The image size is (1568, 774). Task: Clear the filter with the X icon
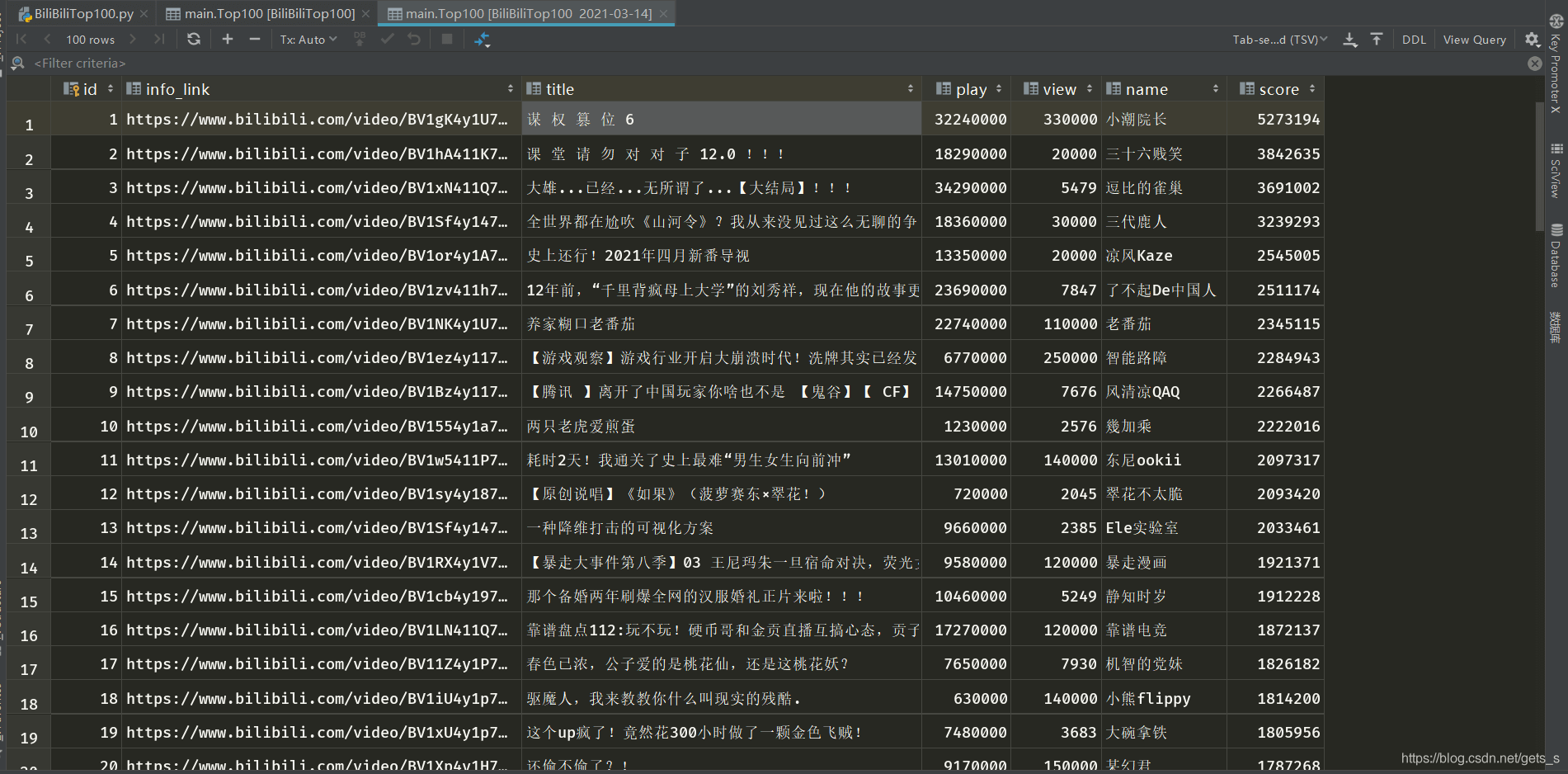pyautogui.click(x=1534, y=64)
